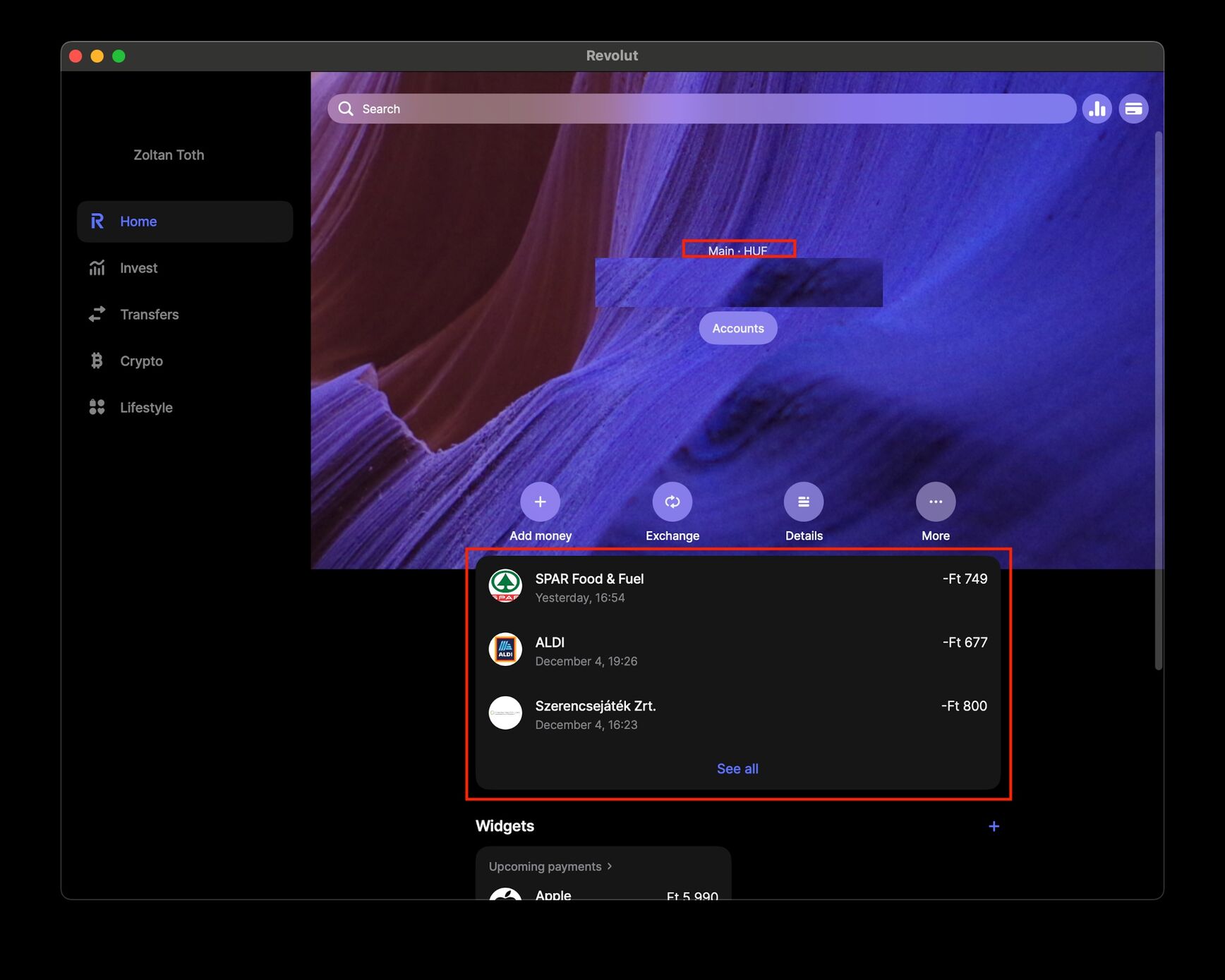Open the Zoltan Toth profile name

pos(169,155)
